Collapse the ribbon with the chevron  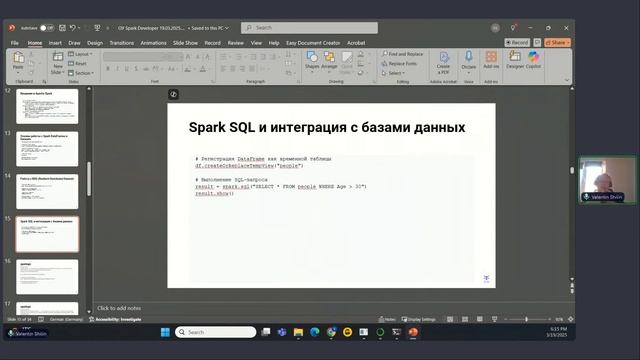[x=567, y=80]
